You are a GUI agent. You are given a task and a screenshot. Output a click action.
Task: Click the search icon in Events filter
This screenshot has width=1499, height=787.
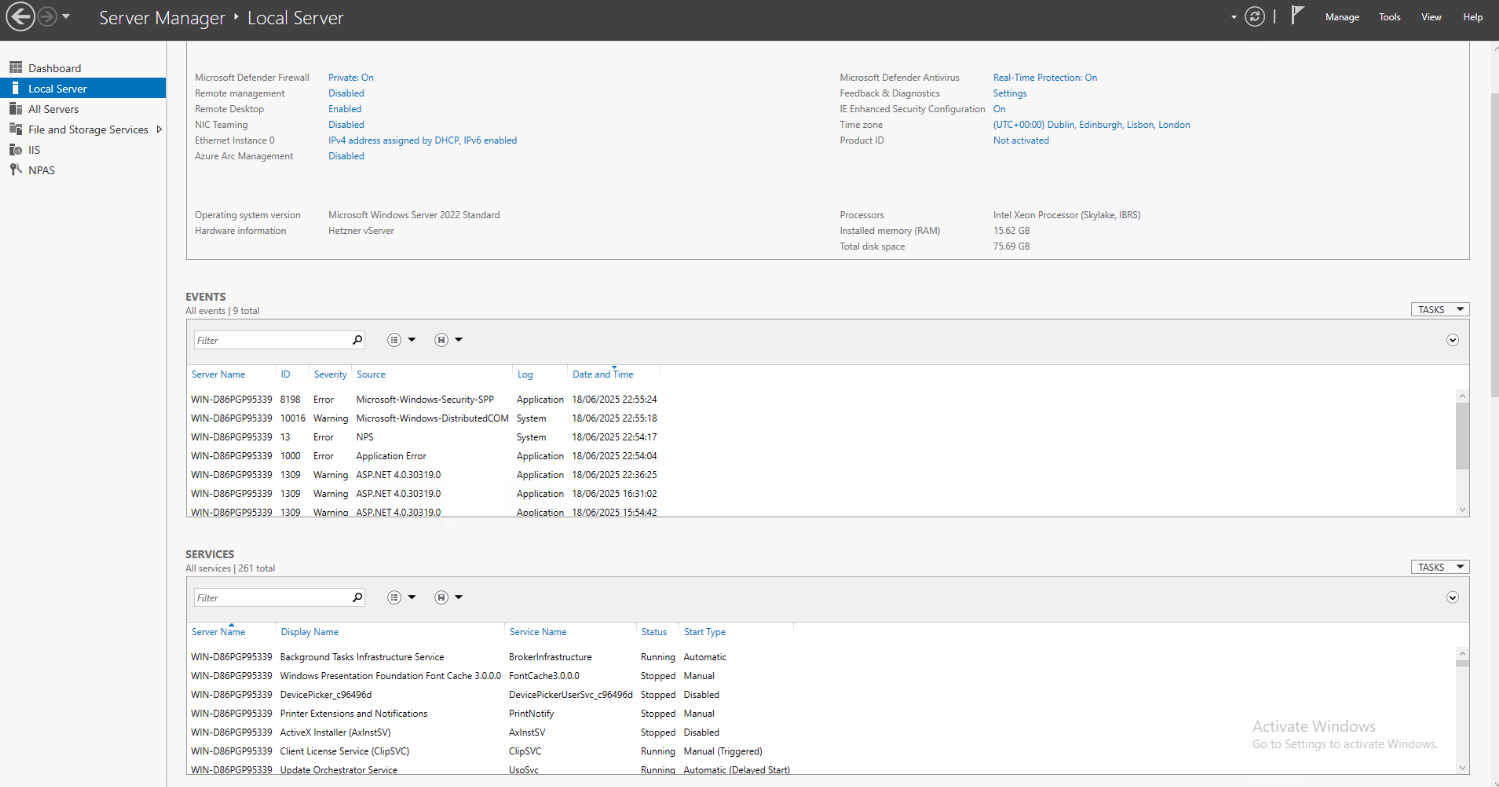tap(357, 340)
